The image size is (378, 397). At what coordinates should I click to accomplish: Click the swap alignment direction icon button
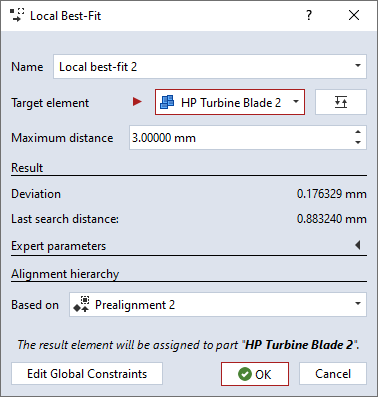[x=341, y=102]
